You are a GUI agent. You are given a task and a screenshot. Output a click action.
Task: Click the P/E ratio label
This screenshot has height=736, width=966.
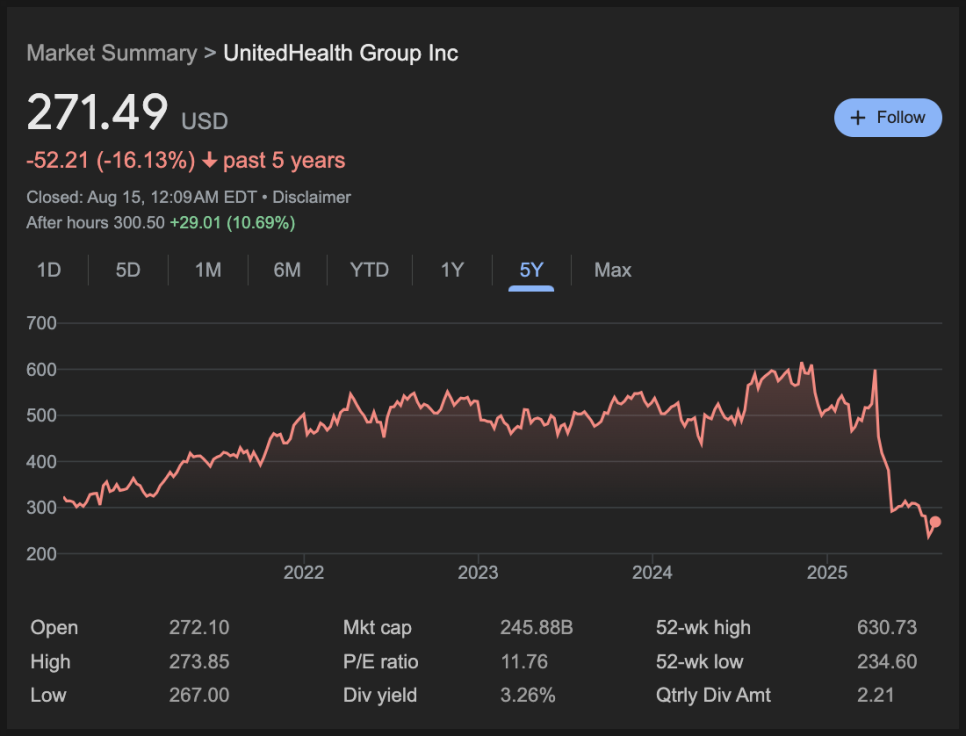(381, 661)
